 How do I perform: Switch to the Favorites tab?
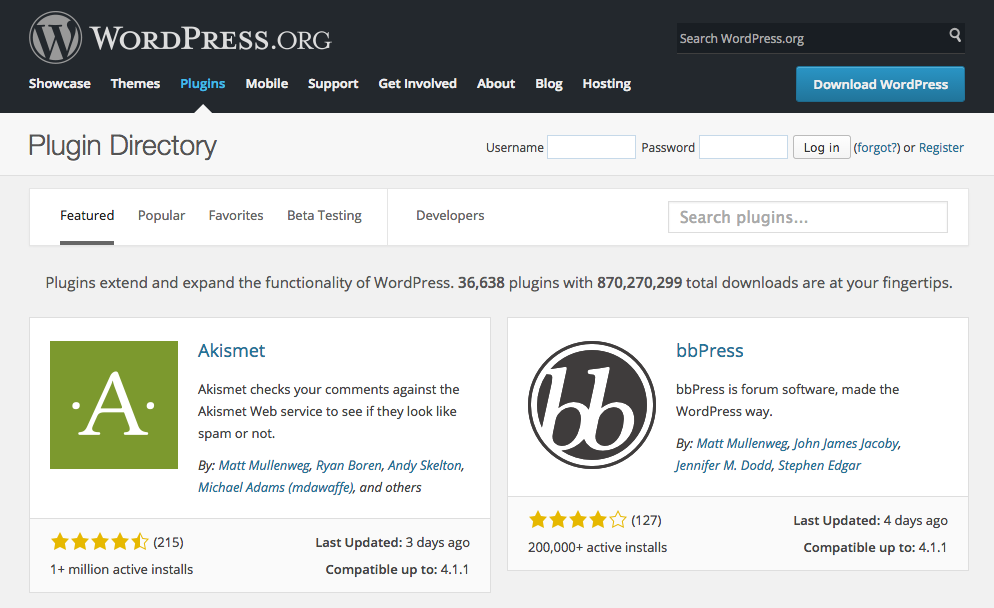coord(236,215)
